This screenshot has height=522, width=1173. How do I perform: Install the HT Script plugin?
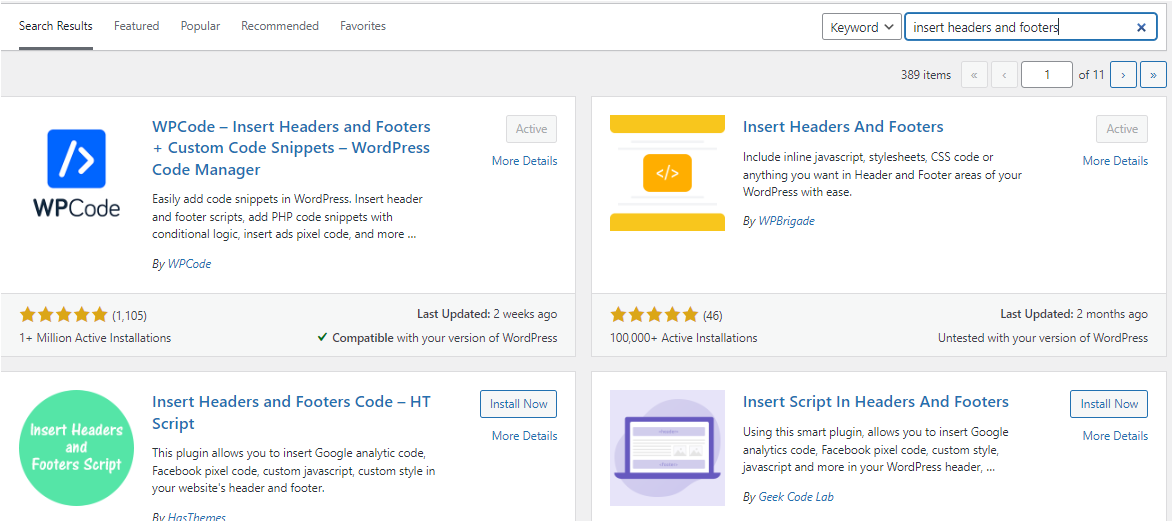tap(518, 404)
